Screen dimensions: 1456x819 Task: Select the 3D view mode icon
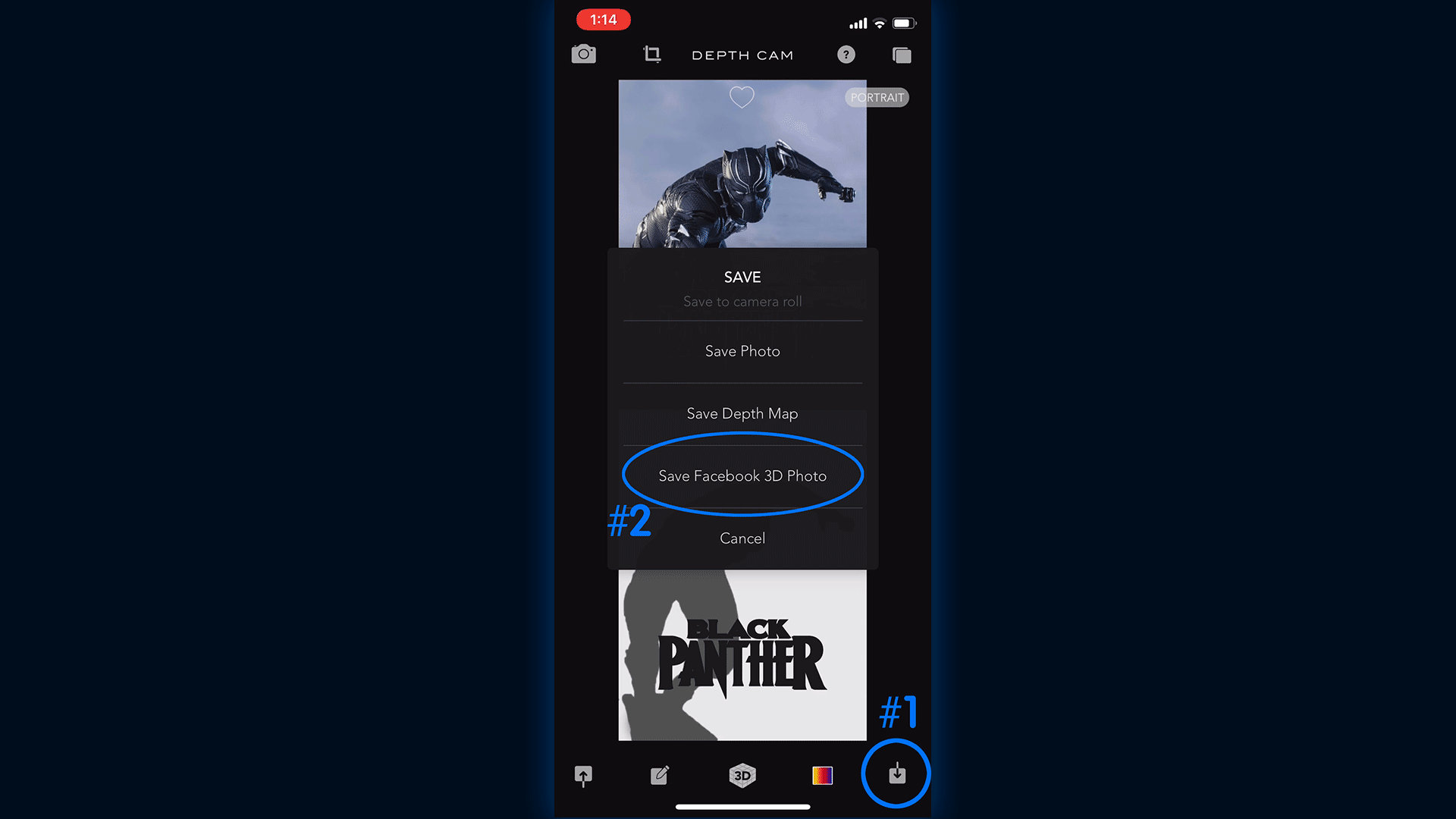click(x=742, y=775)
